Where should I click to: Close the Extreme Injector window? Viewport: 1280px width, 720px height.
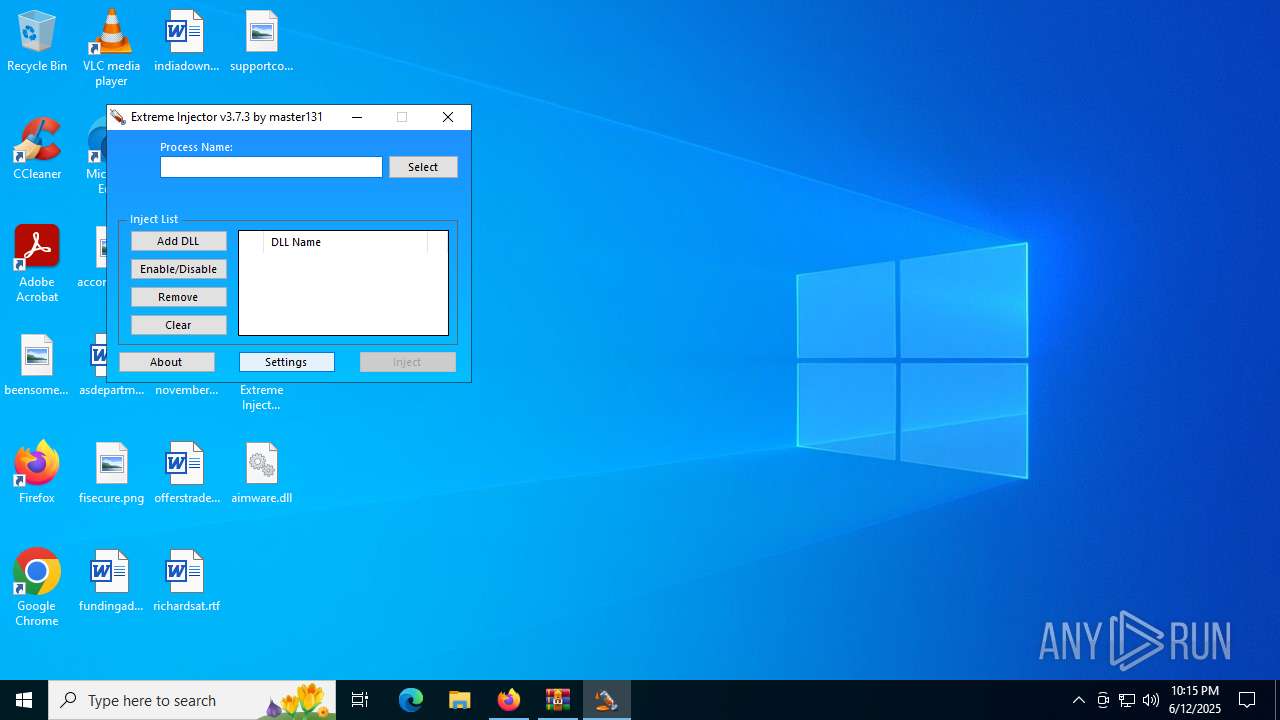(448, 117)
